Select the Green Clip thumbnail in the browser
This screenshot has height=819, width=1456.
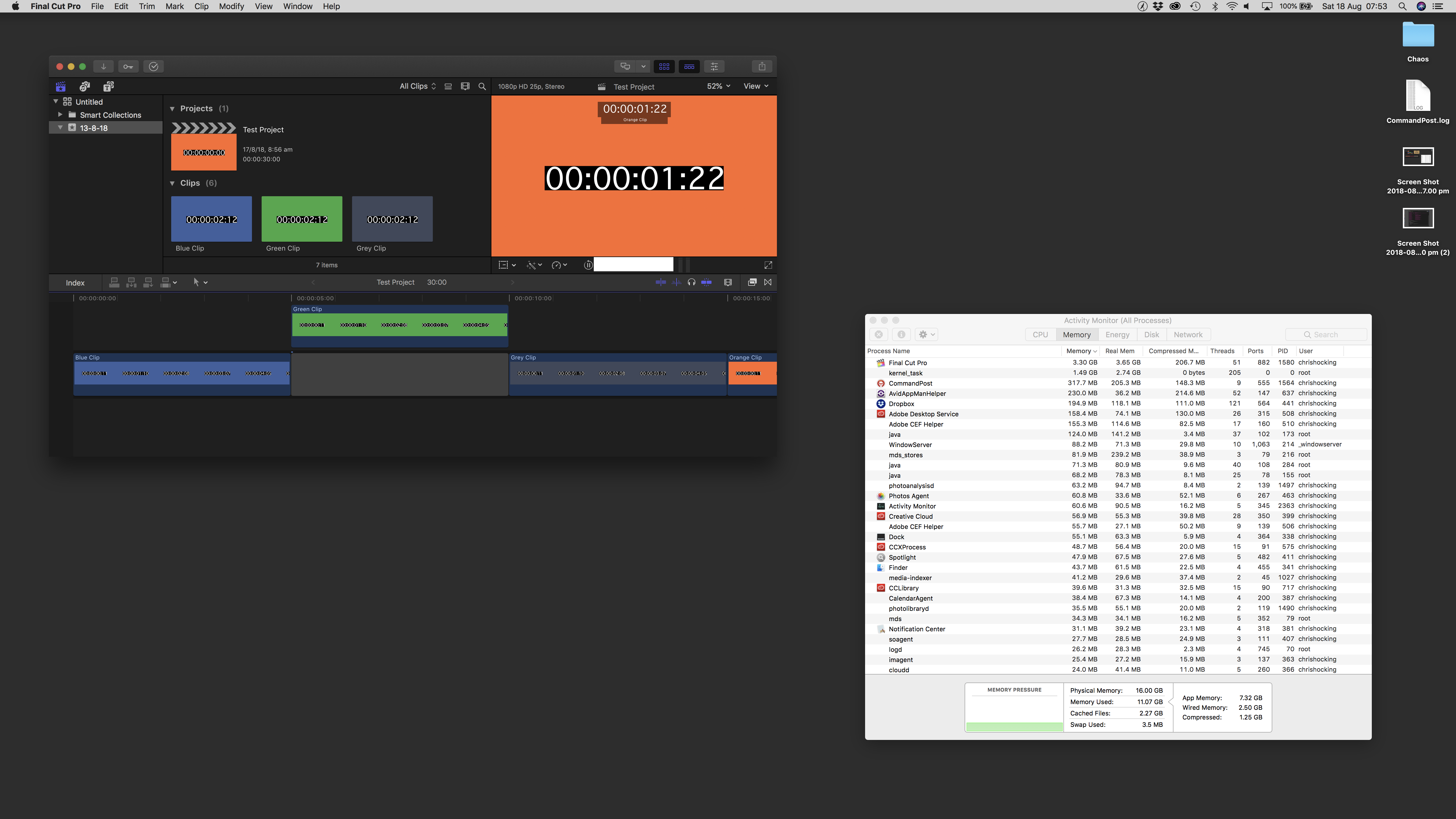[301, 219]
